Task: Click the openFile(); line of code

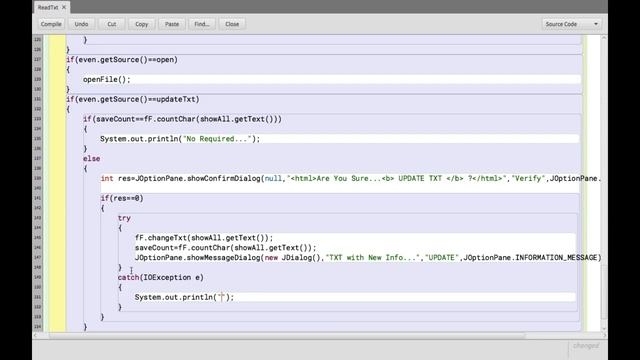Action: (107, 80)
